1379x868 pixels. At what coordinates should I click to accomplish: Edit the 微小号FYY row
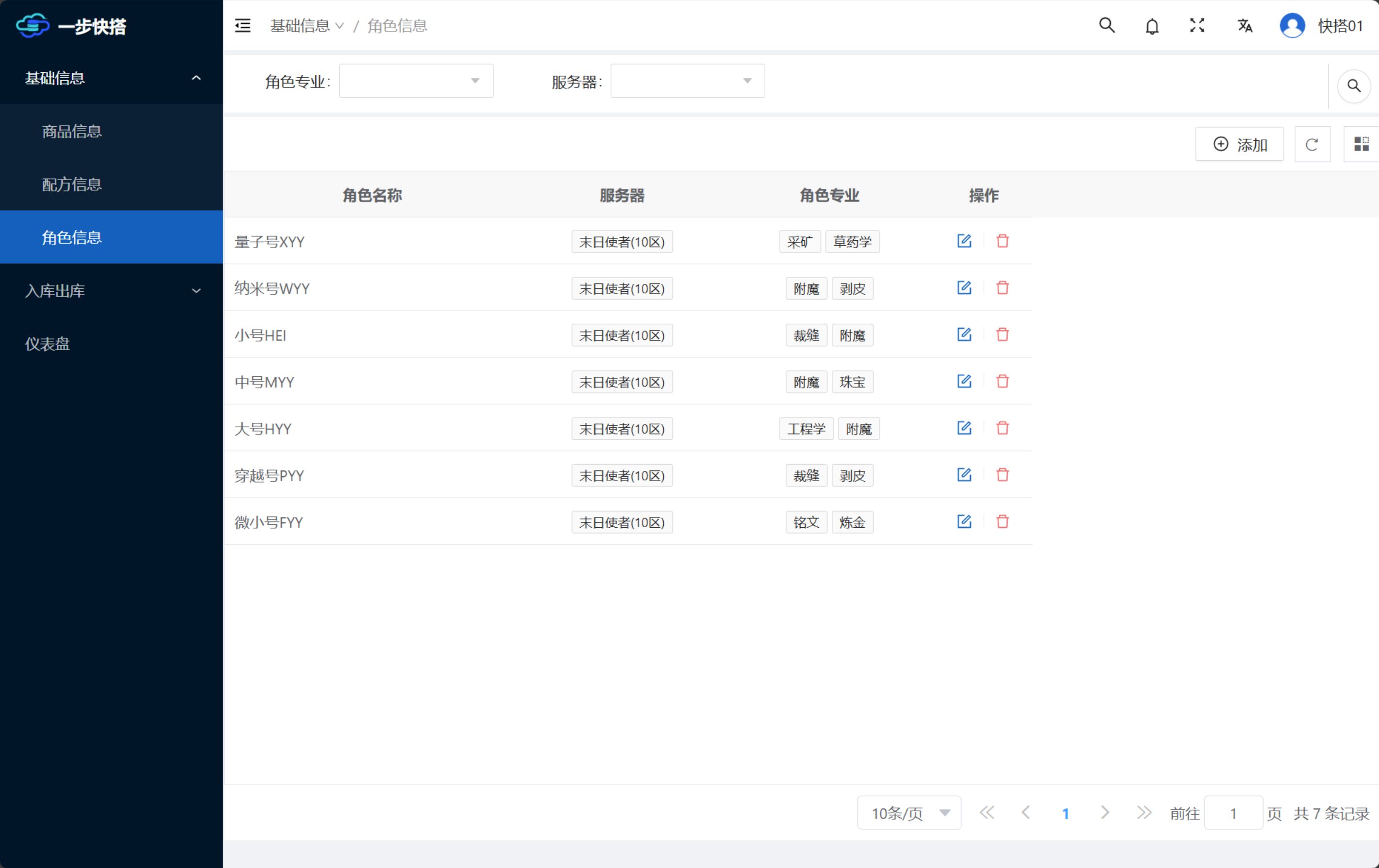point(964,521)
